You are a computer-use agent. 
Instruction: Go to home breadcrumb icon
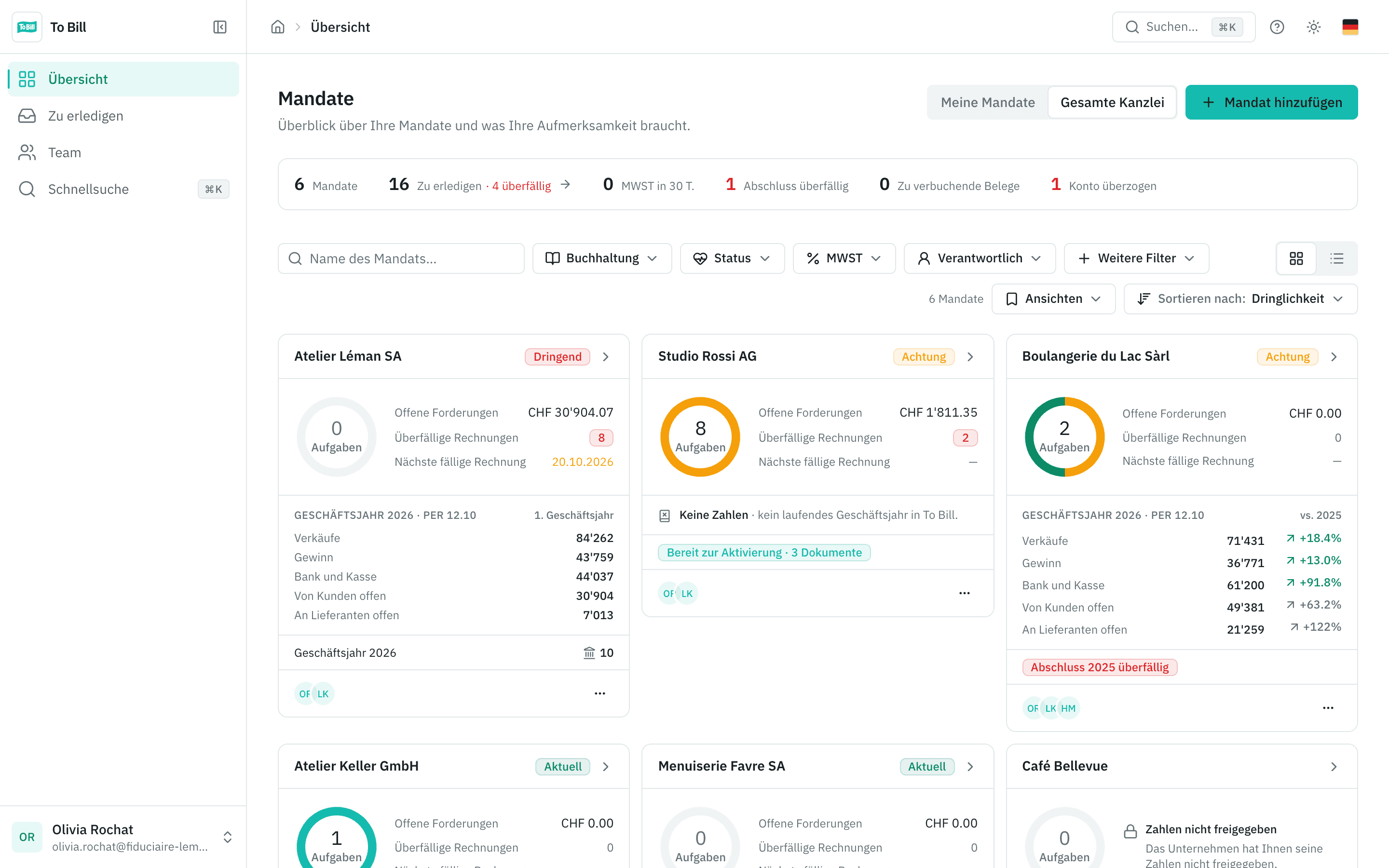(278, 27)
